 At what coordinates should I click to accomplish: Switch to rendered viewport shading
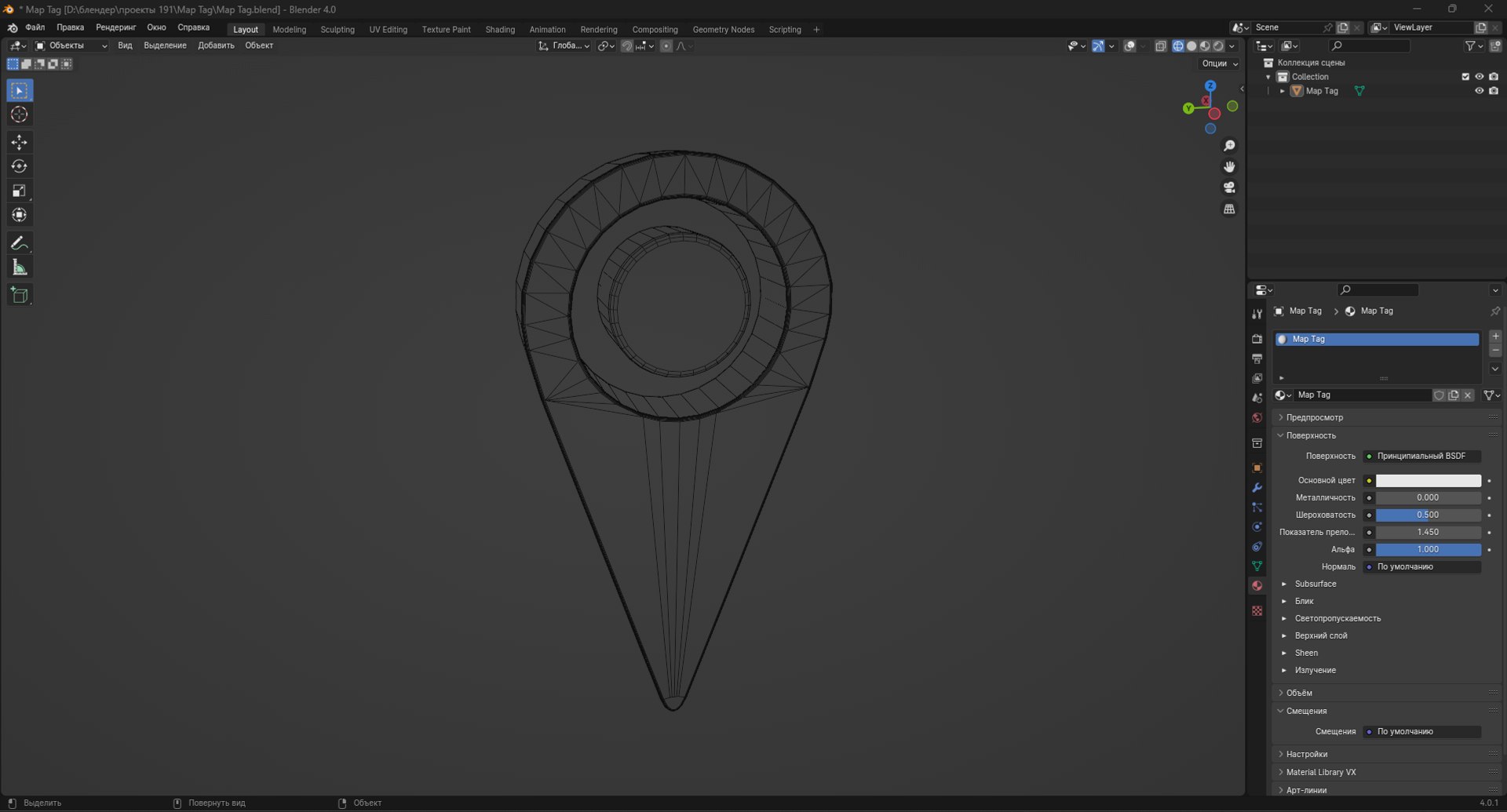1218,46
